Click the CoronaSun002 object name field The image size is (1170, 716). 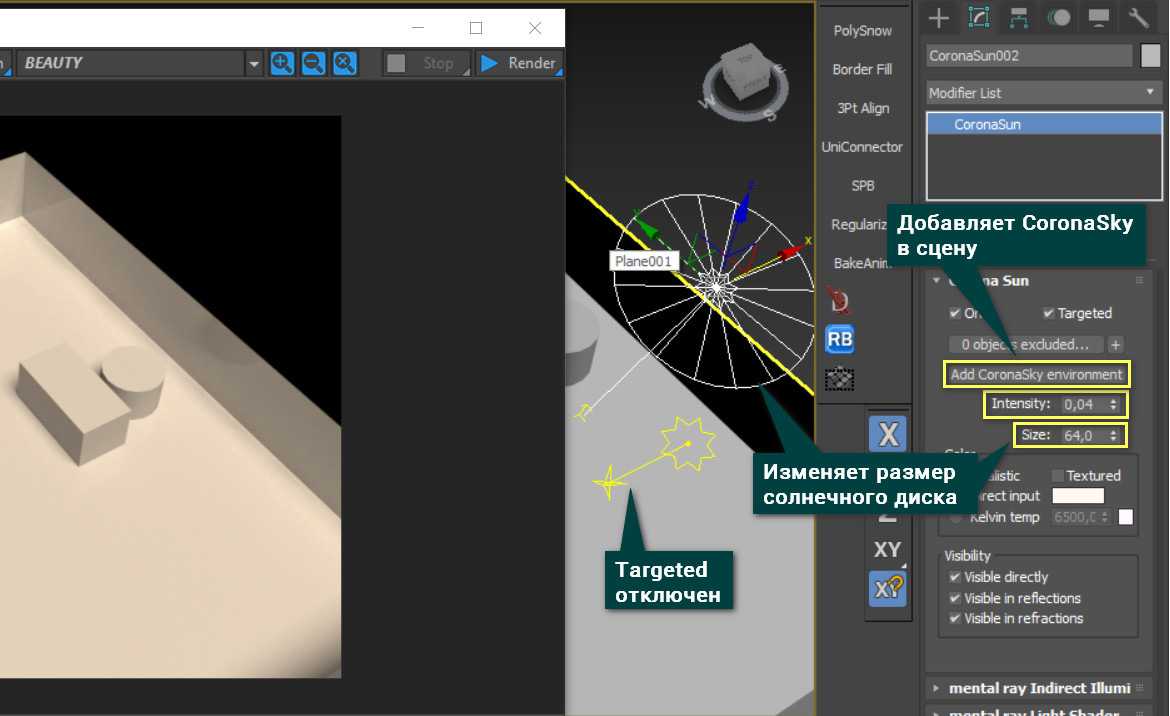1029,56
